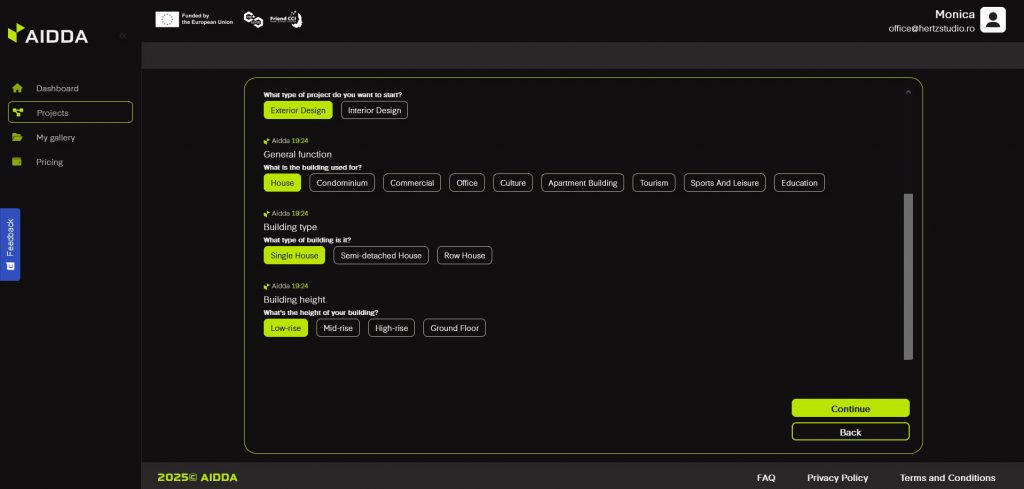Click the Projects sidebar icon
The image size is (1024, 489).
pyautogui.click(x=18, y=112)
